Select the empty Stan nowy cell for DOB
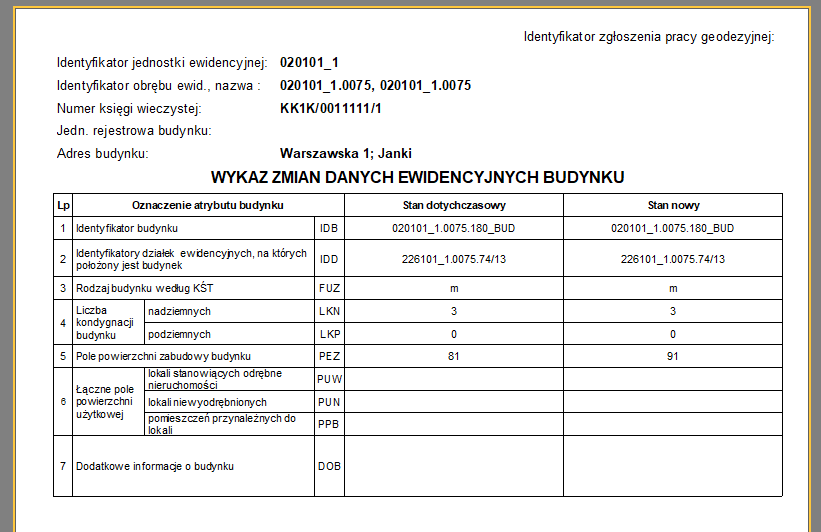This screenshot has height=532, width=821. click(x=673, y=466)
